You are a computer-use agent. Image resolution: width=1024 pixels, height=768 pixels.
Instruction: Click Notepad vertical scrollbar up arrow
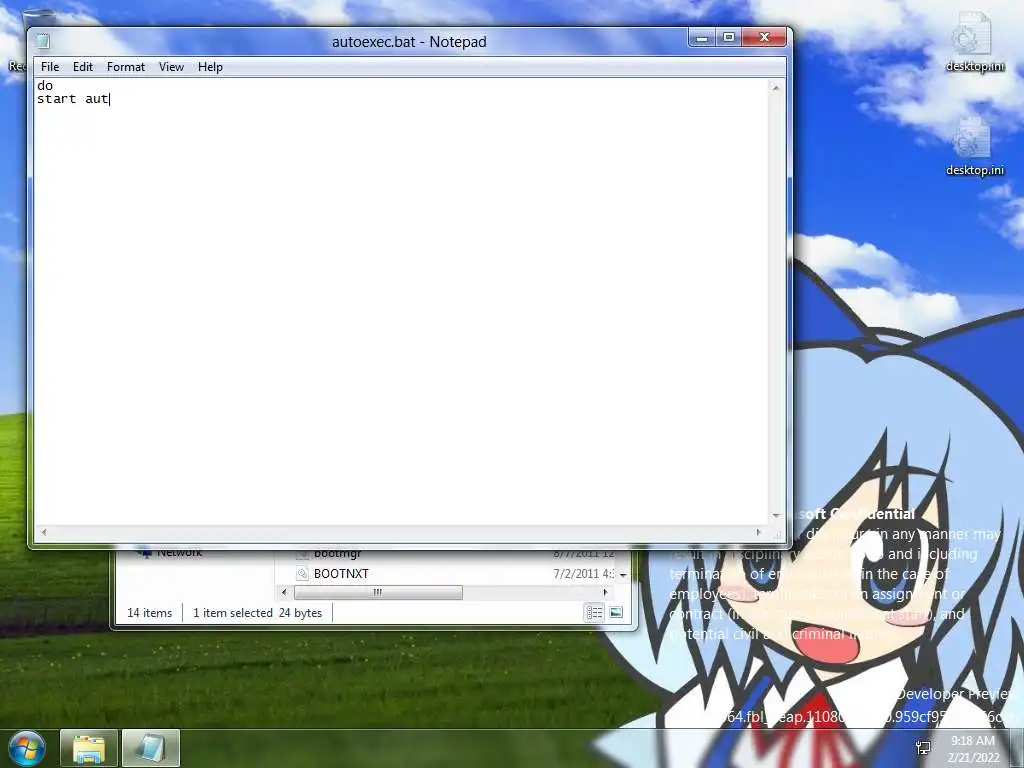click(x=776, y=87)
